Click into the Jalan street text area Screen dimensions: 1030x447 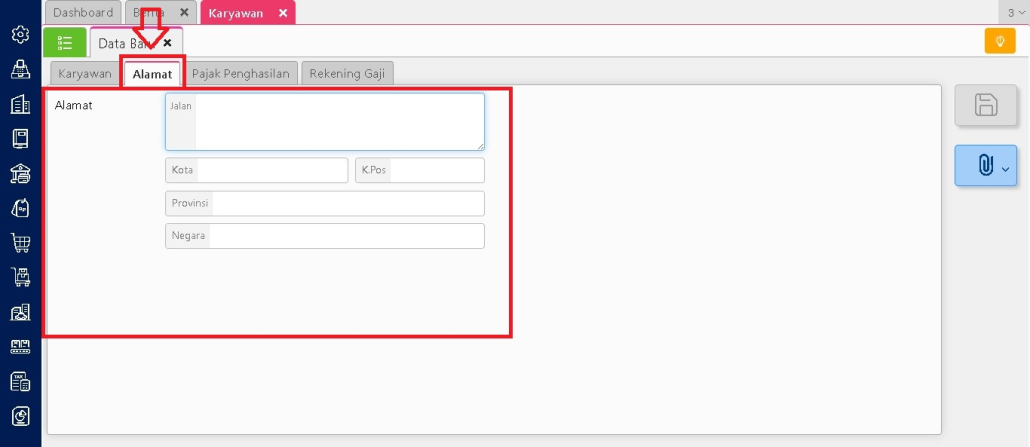click(339, 122)
